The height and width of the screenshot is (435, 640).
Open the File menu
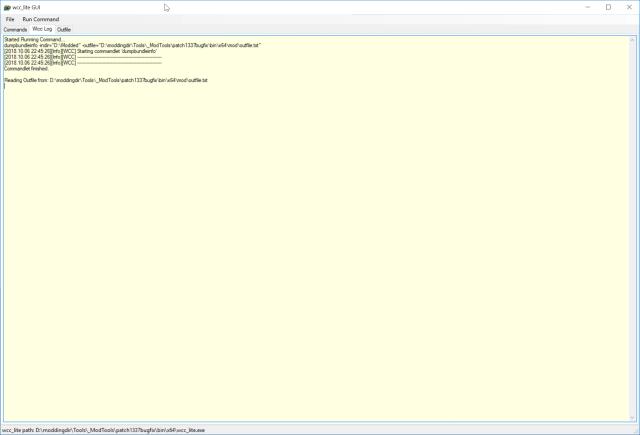(x=10, y=19)
